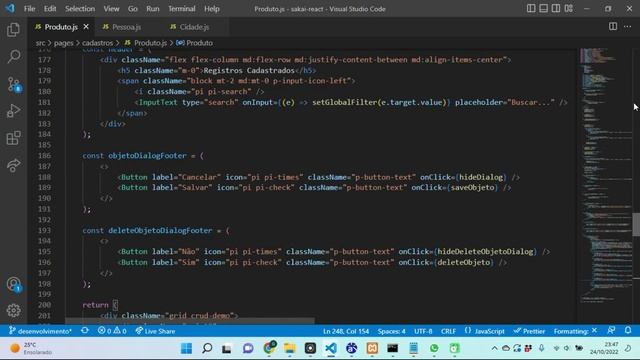This screenshot has width=640, height=360.
Task: Open the Help menu
Action: tap(211, 9)
